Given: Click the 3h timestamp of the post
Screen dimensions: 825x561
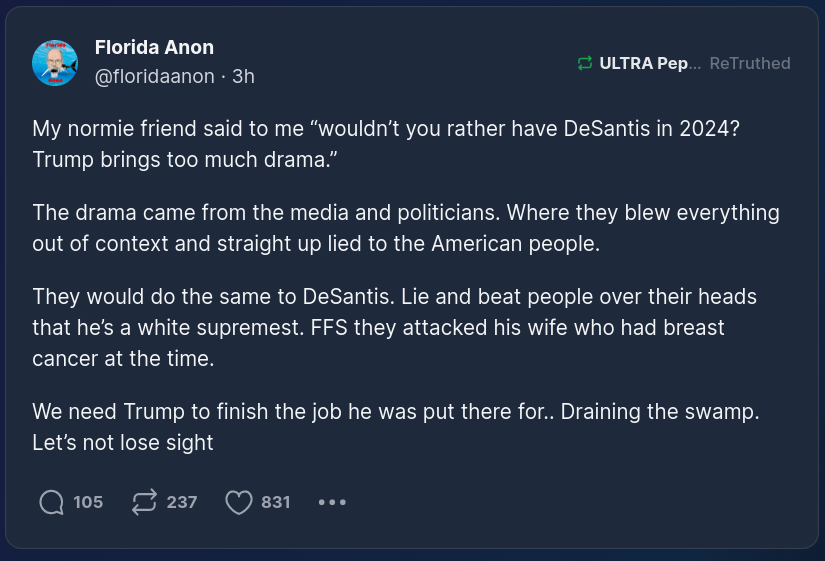Looking at the screenshot, I should coord(243,76).
